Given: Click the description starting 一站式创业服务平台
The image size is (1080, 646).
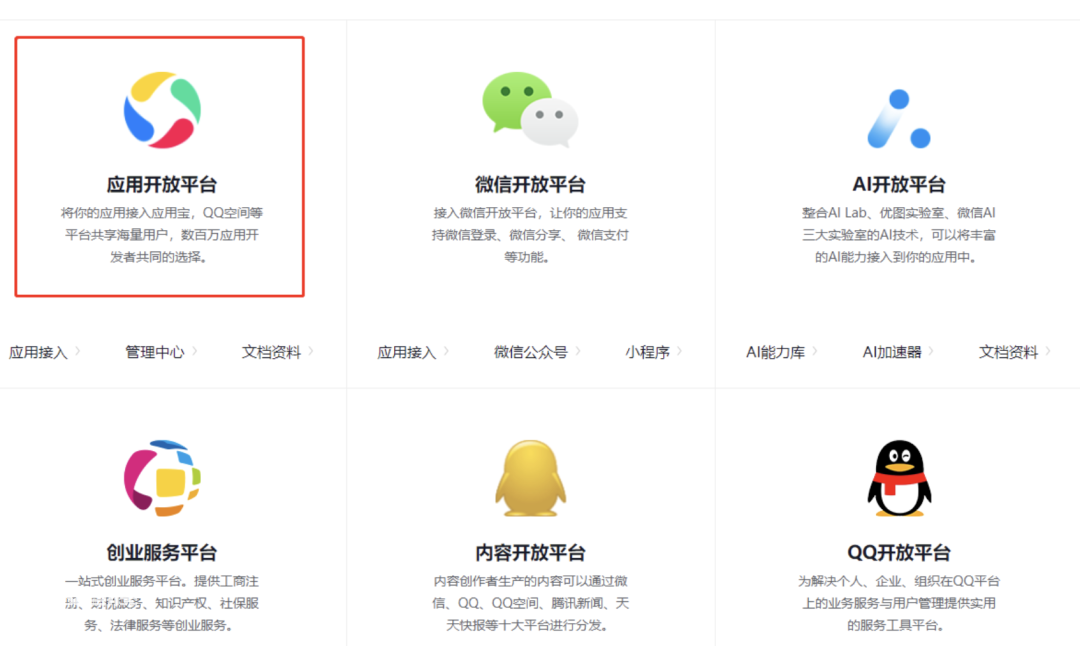Looking at the screenshot, I should [x=162, y=603].
